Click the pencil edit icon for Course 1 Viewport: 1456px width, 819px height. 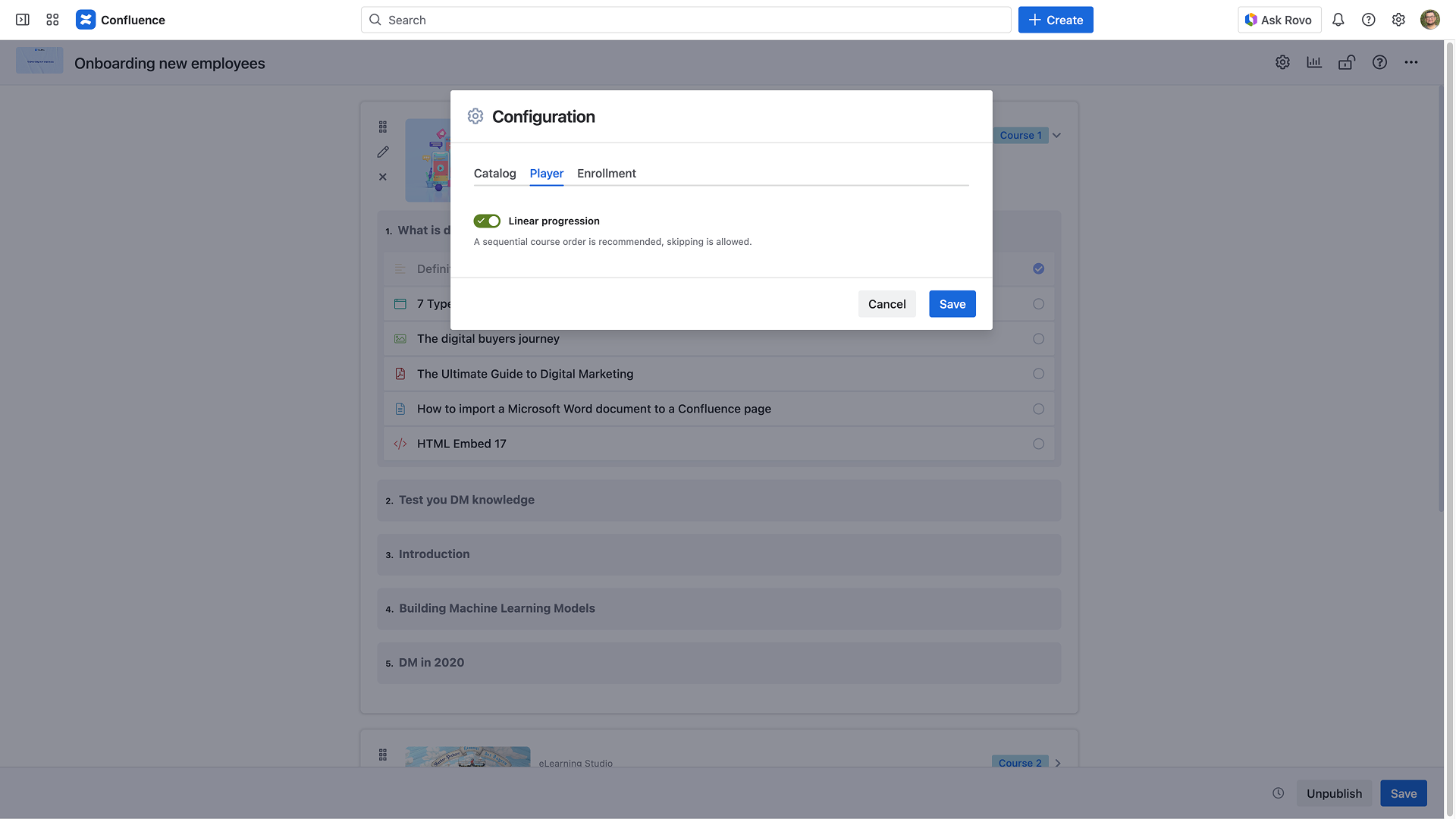point(383,152)
